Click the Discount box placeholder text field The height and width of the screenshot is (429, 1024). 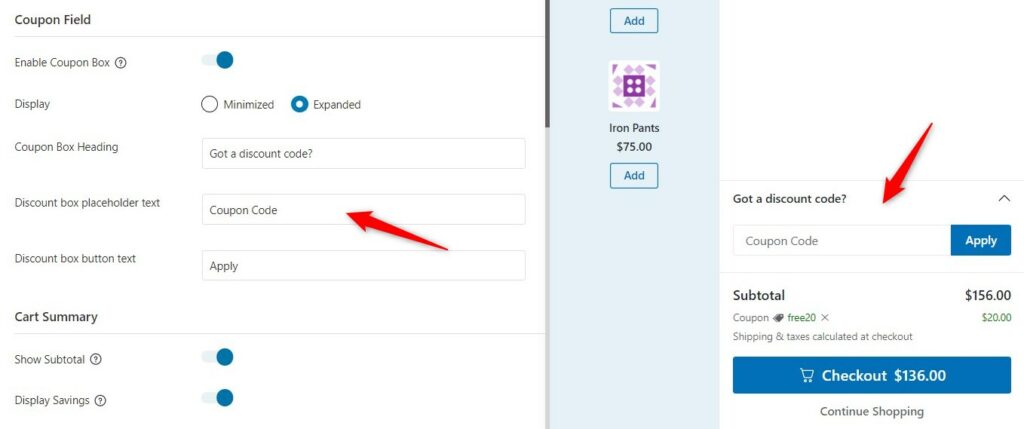364,210
